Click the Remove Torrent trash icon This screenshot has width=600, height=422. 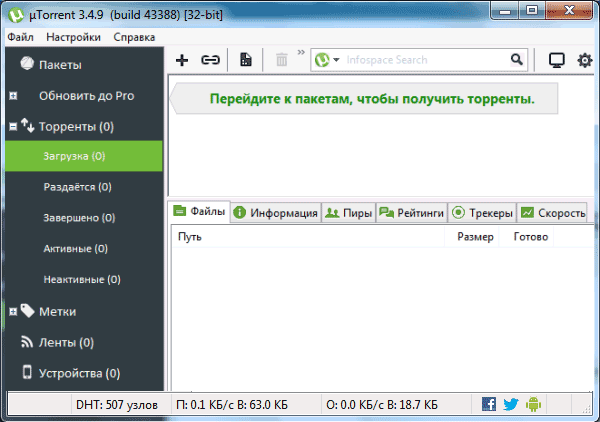(282, 61)
